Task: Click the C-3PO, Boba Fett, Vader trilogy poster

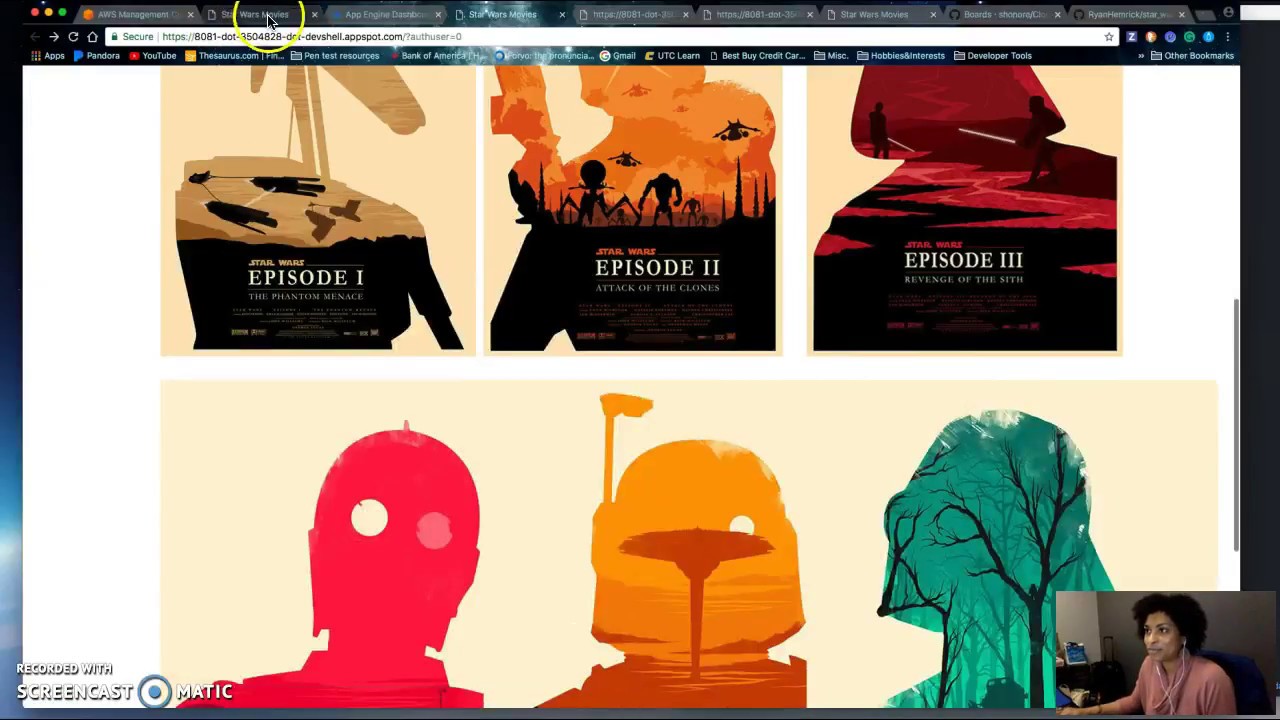Action: 689,544
